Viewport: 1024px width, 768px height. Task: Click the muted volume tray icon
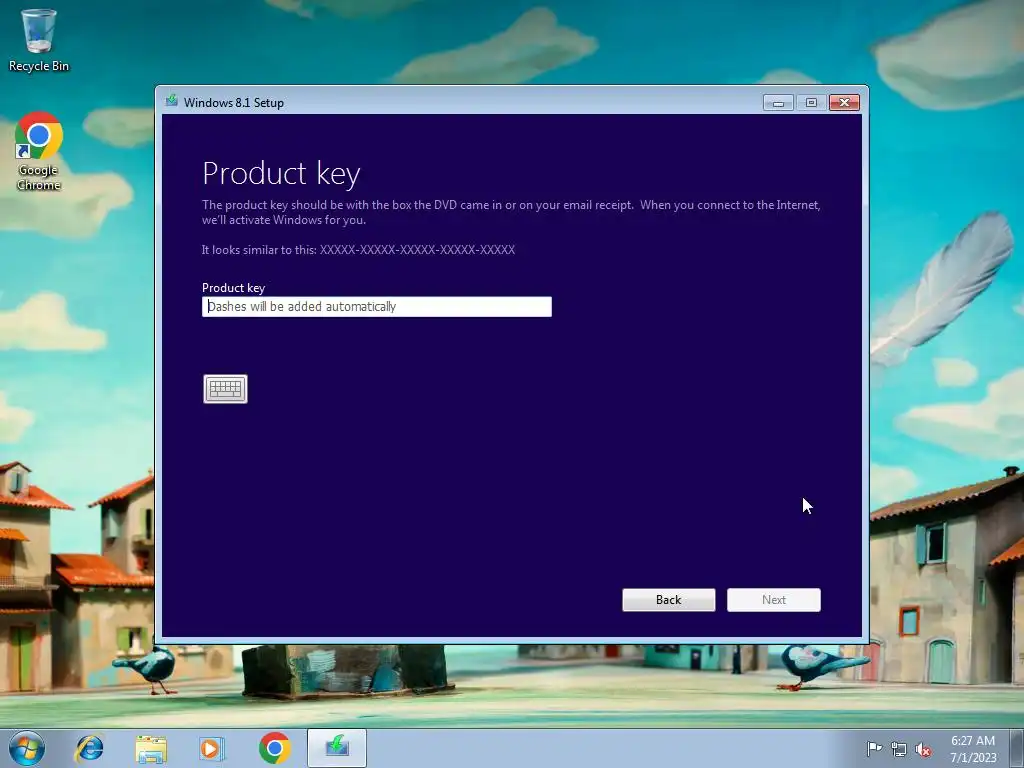[x=923, y=749]
